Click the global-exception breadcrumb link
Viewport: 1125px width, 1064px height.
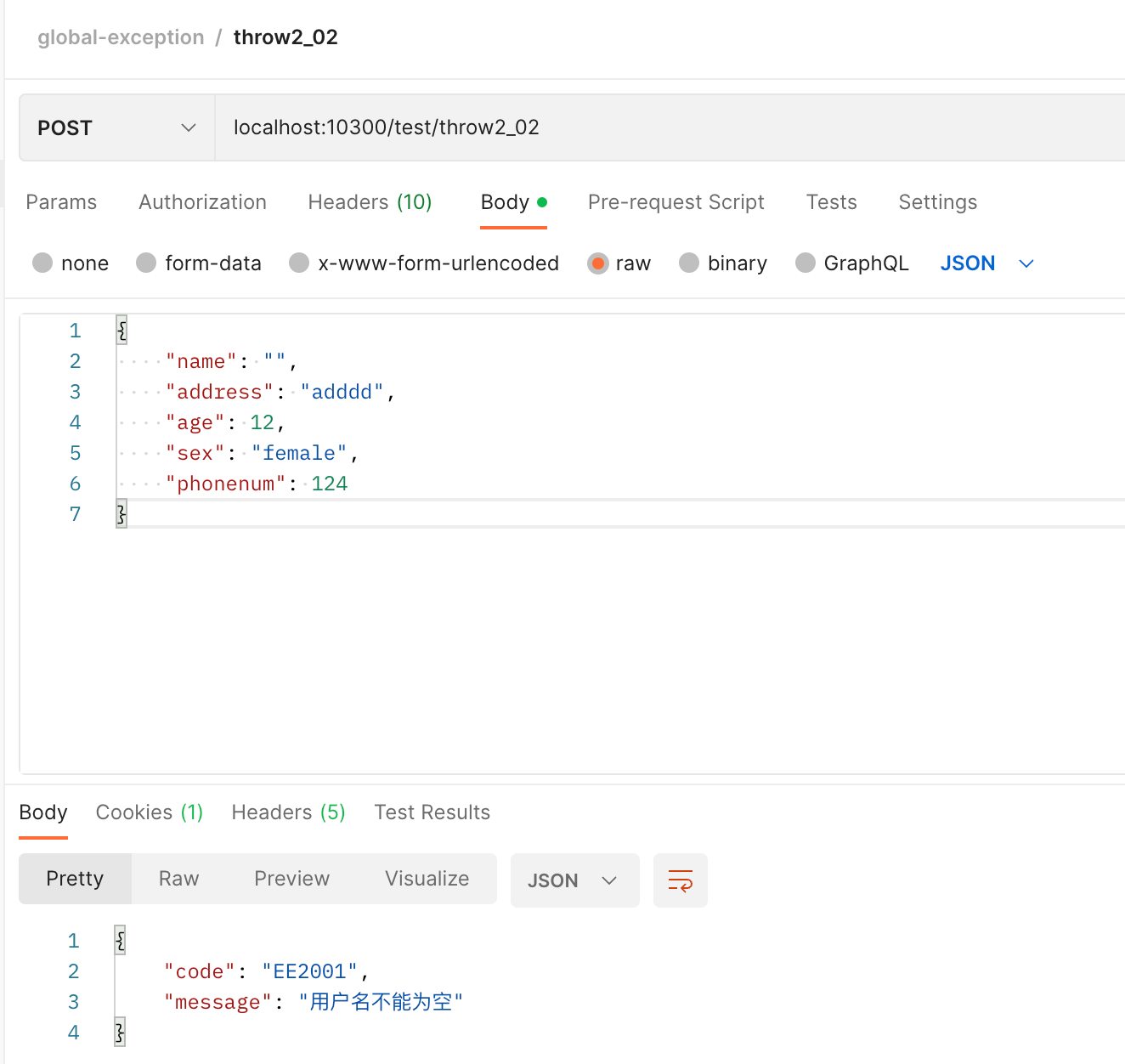pyautogui.click(x=121, y=37)
